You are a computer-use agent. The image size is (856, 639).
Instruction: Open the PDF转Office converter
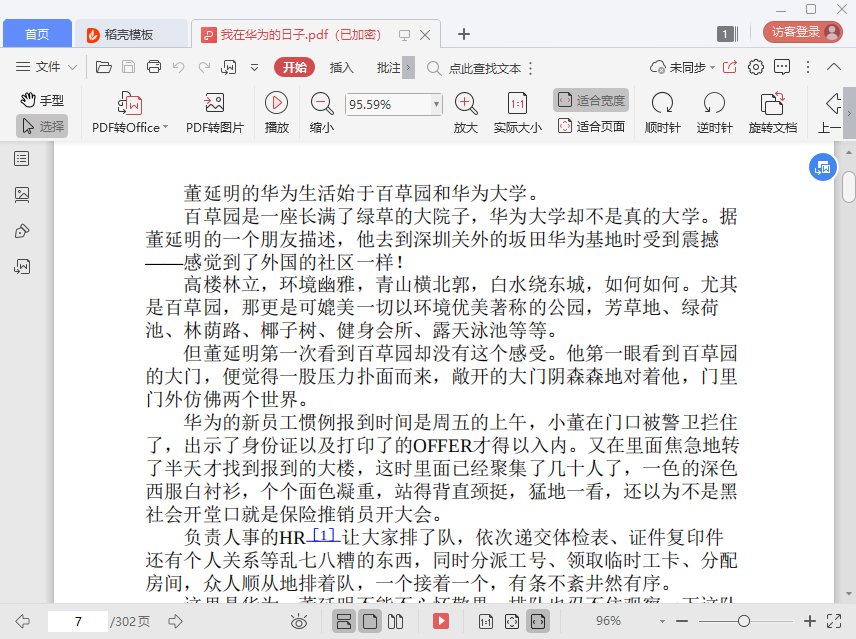point(130,113)
